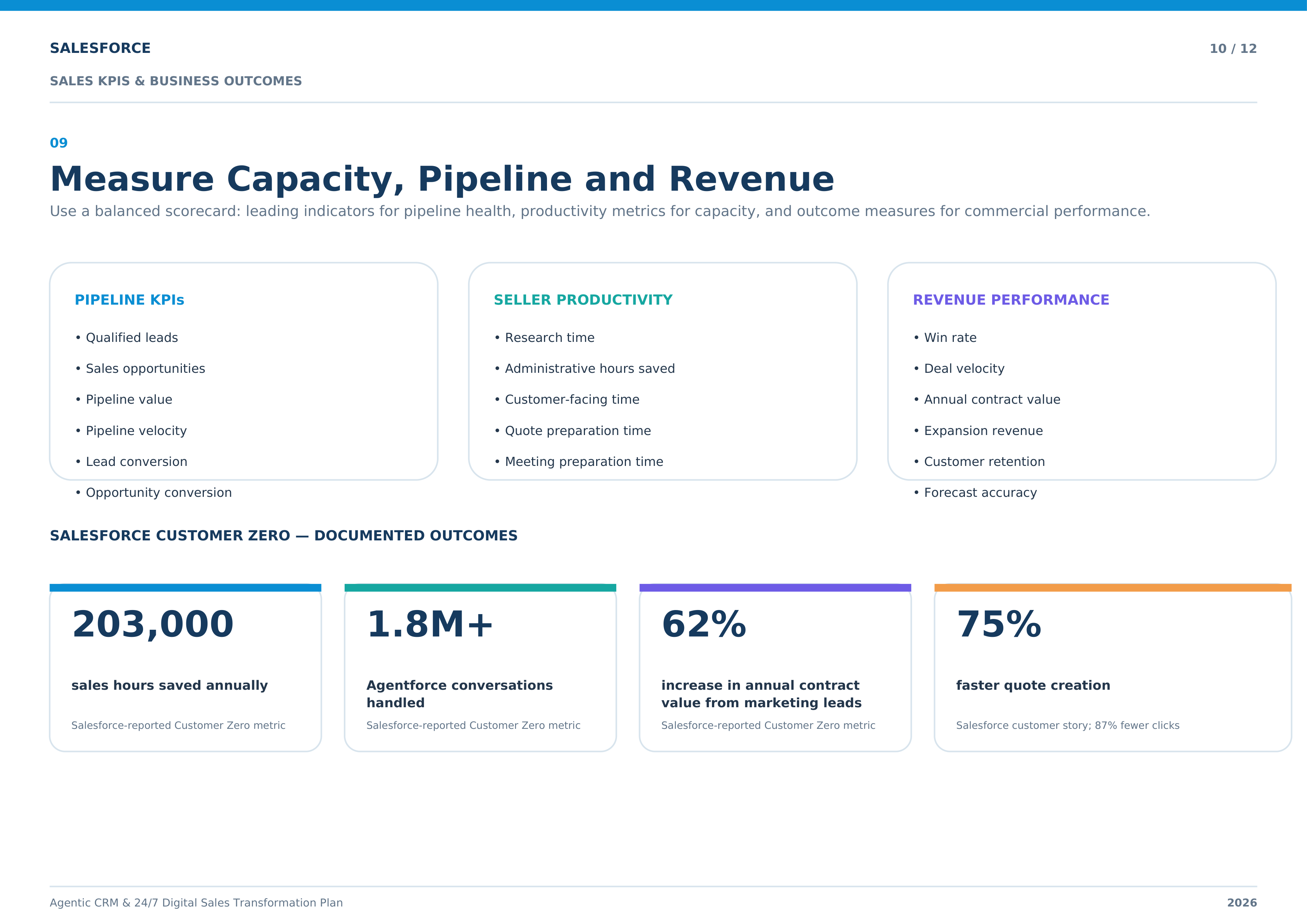Click the Quote preparation time bullet
This screenshot has width=1307, height=924.
(x=572, y=431)
